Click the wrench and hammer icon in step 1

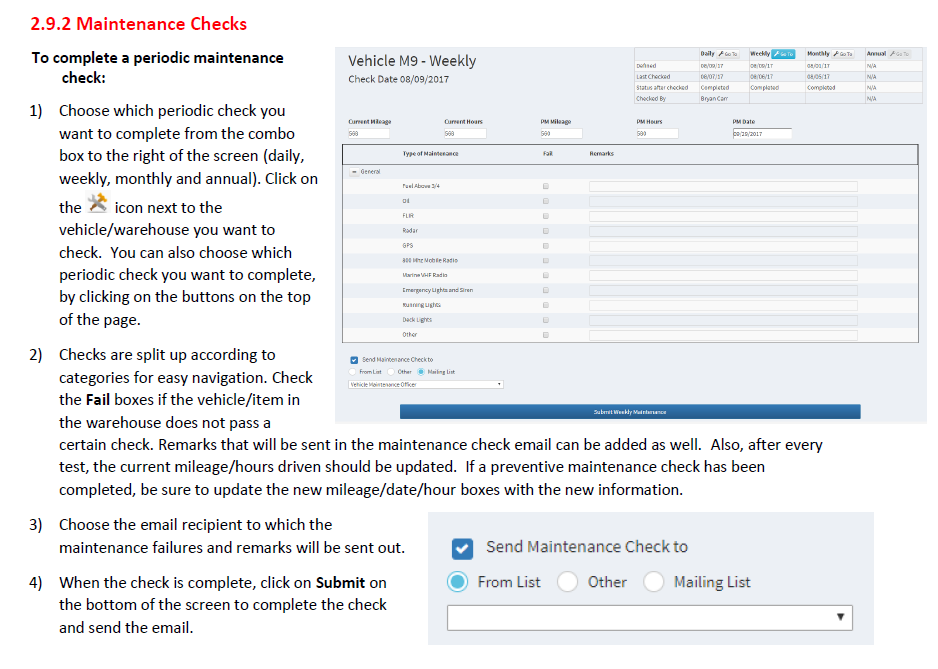(x=98, y=203)
